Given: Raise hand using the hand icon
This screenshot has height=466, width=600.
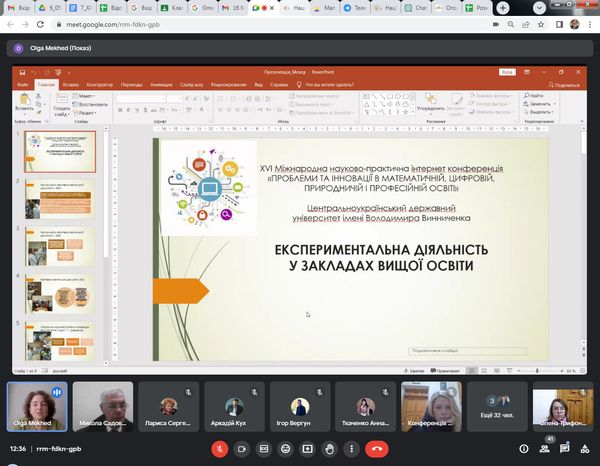Looking at the screenshot, I should click(x=329, y=450).
